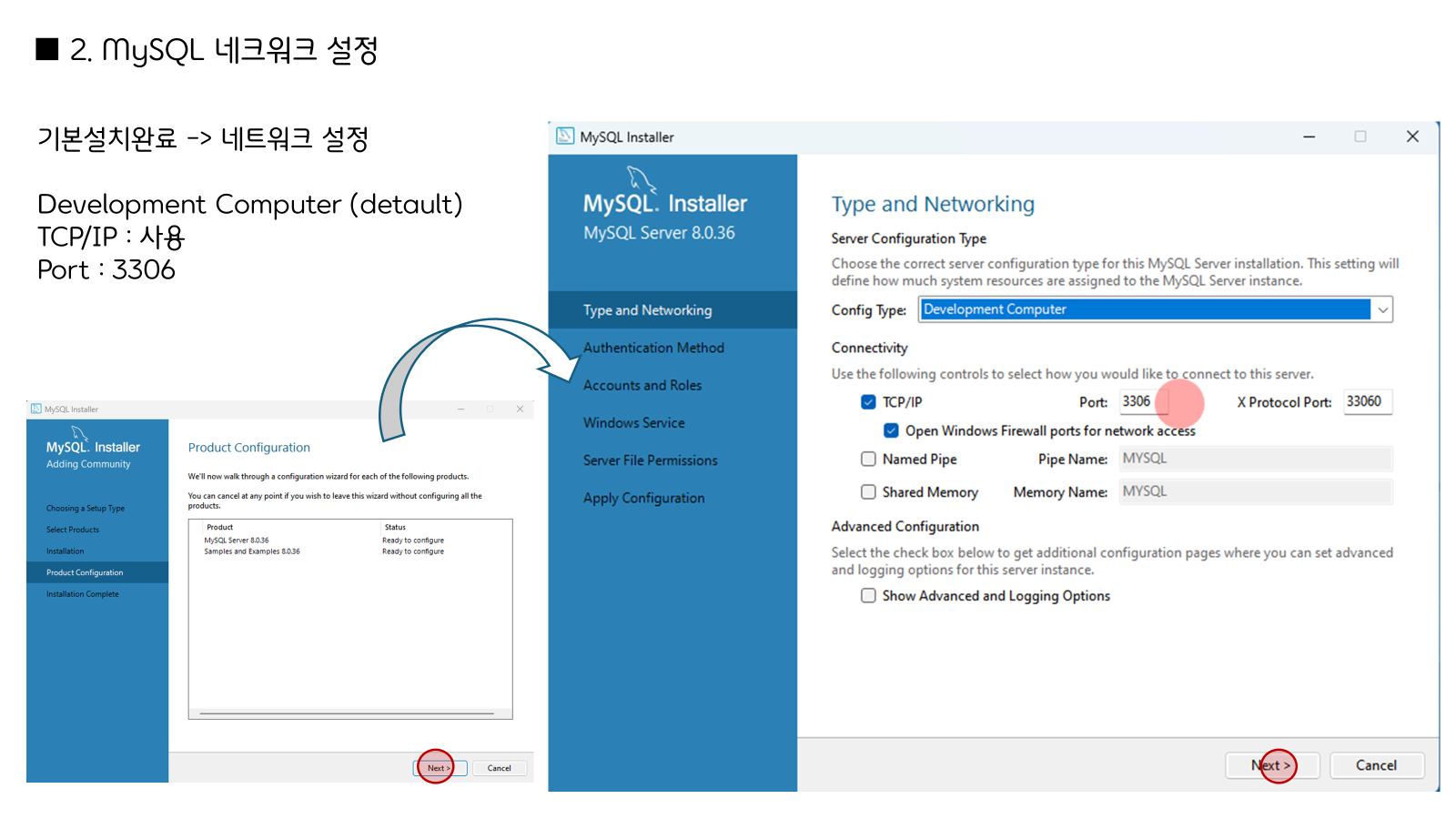Close the small MySQL Installer window
The height and width of the screenshot is (819, 1456).
520,409
